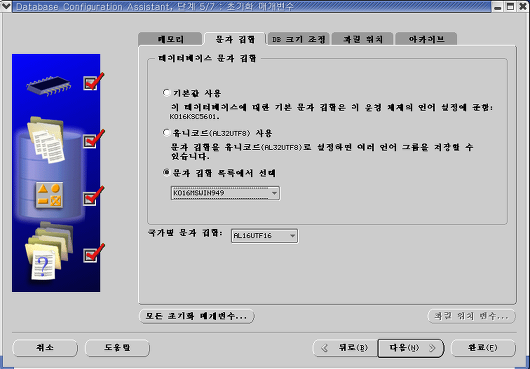The width and height of the screenshot is (530, 369).
Task: Open the KO16MSWIN949 character set dropdown
Action: point(225,193)
